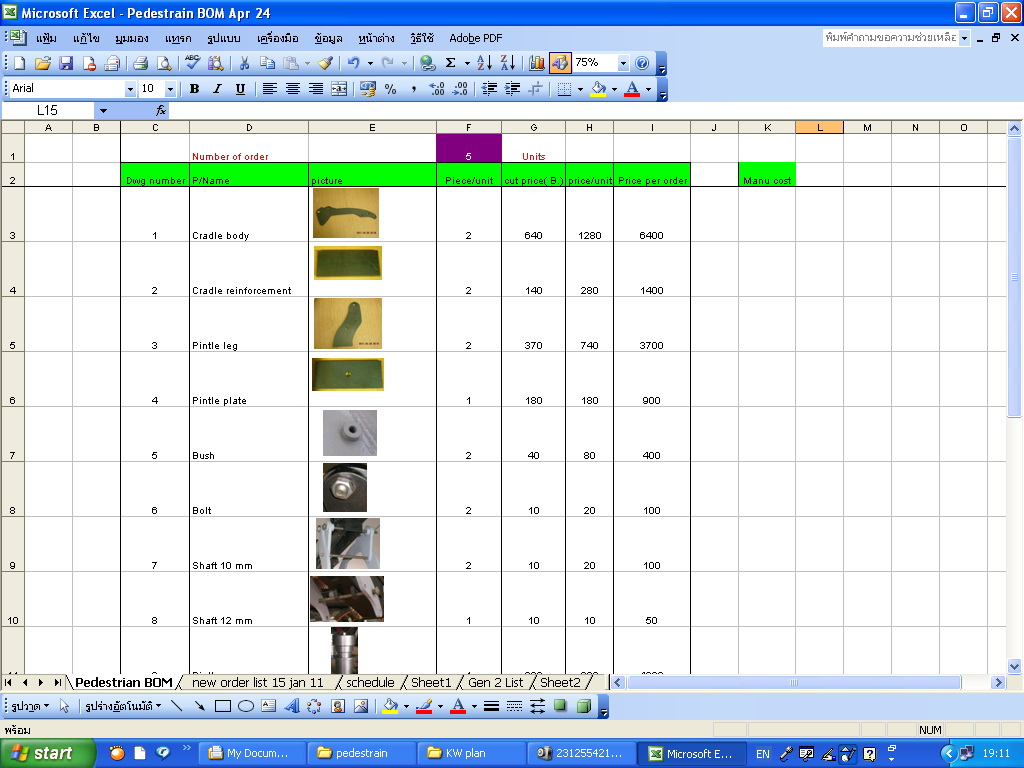Expand the 75% zoom dropdown
Screen dimensions: 1024x768
pos(623,63)
